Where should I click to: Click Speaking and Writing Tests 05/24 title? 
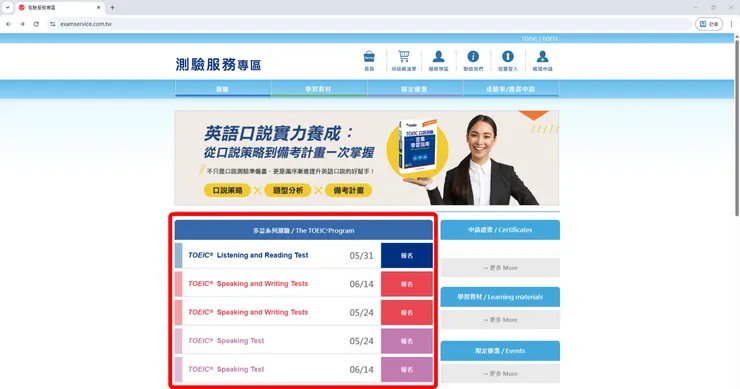[x=248, y=312]
